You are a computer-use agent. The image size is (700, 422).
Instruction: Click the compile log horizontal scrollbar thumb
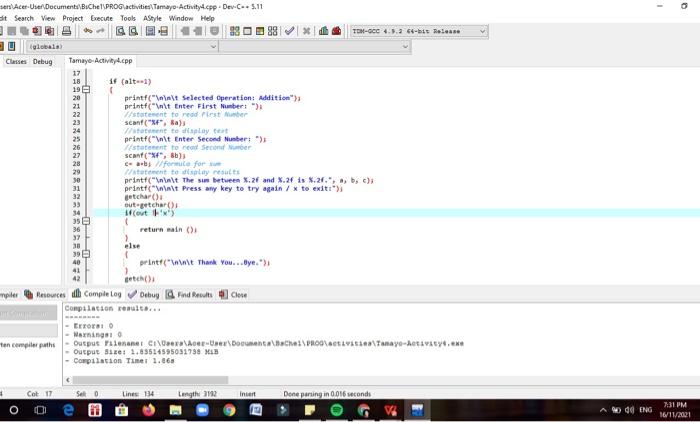150,380
